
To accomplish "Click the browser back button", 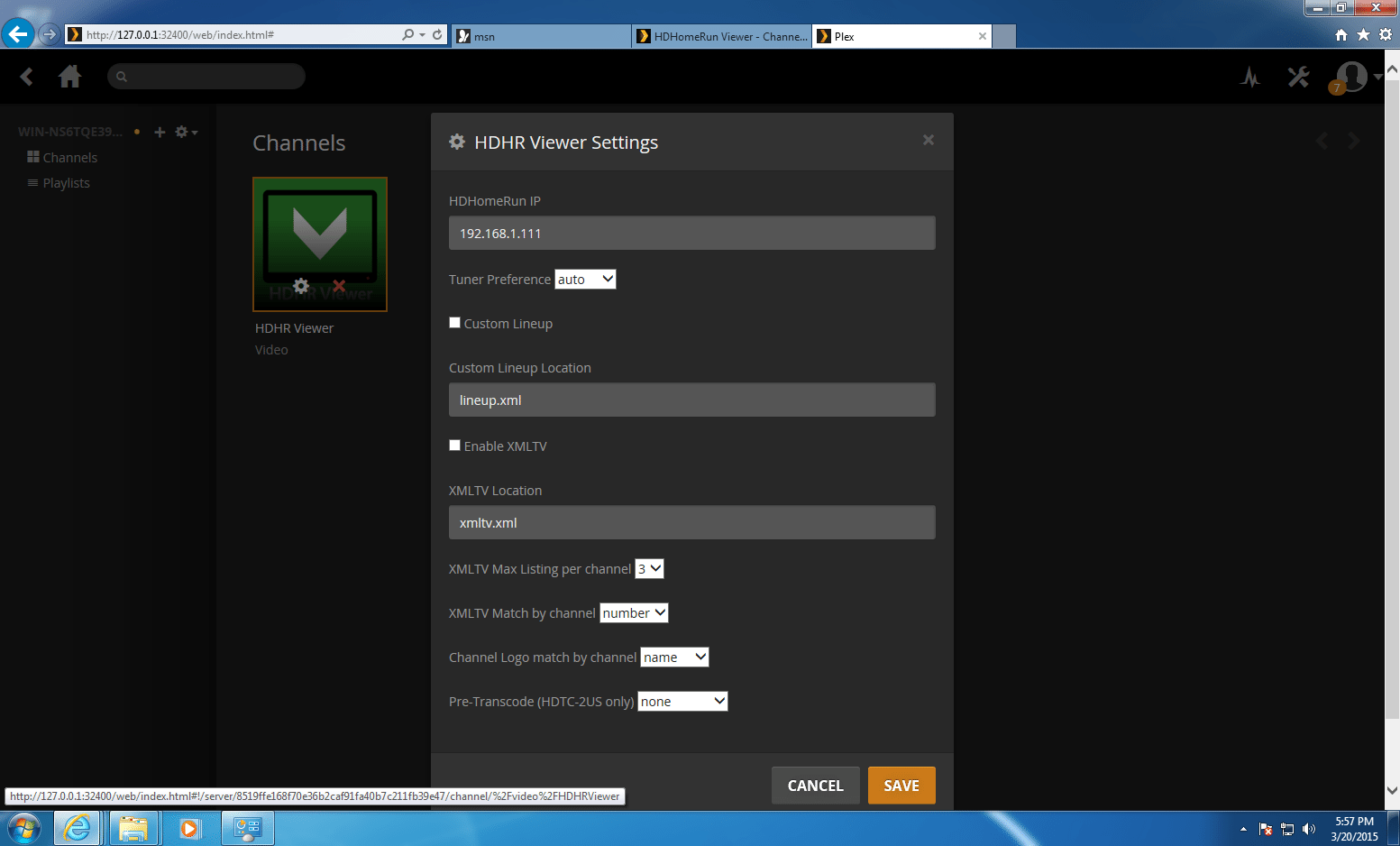I will (x=17, y=34).
